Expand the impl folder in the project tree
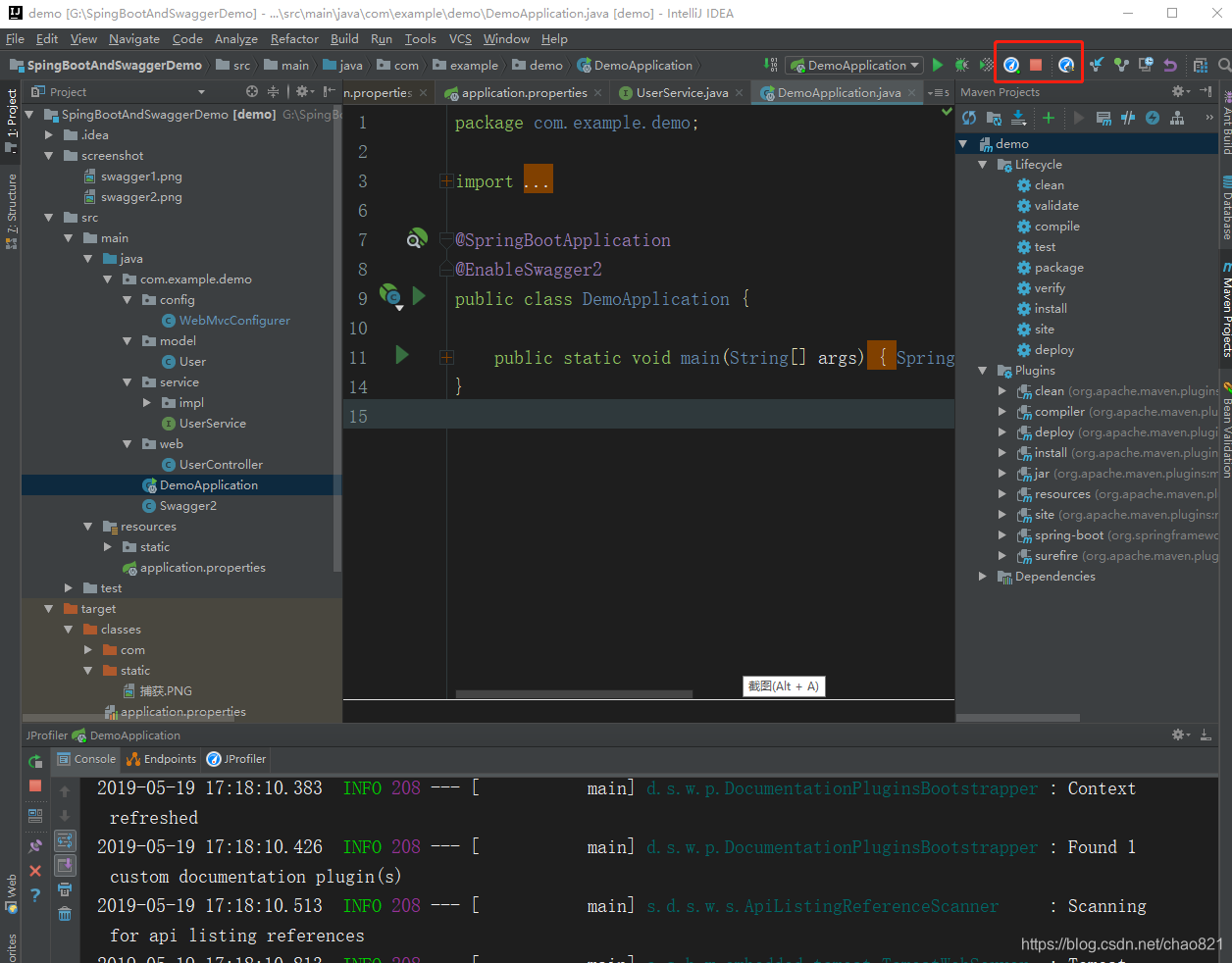Viewport: 1232px width, 963px height. click(147, 403)
